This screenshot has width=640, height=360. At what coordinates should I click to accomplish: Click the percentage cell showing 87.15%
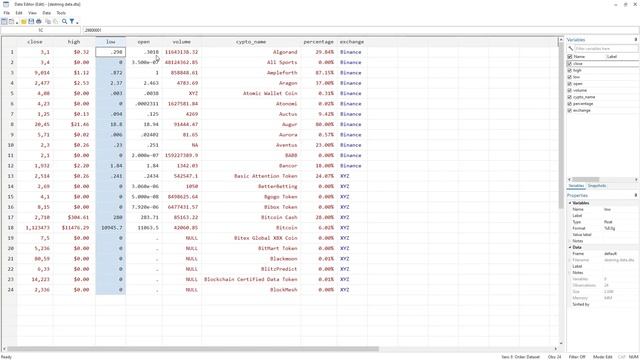click(318, 73)
